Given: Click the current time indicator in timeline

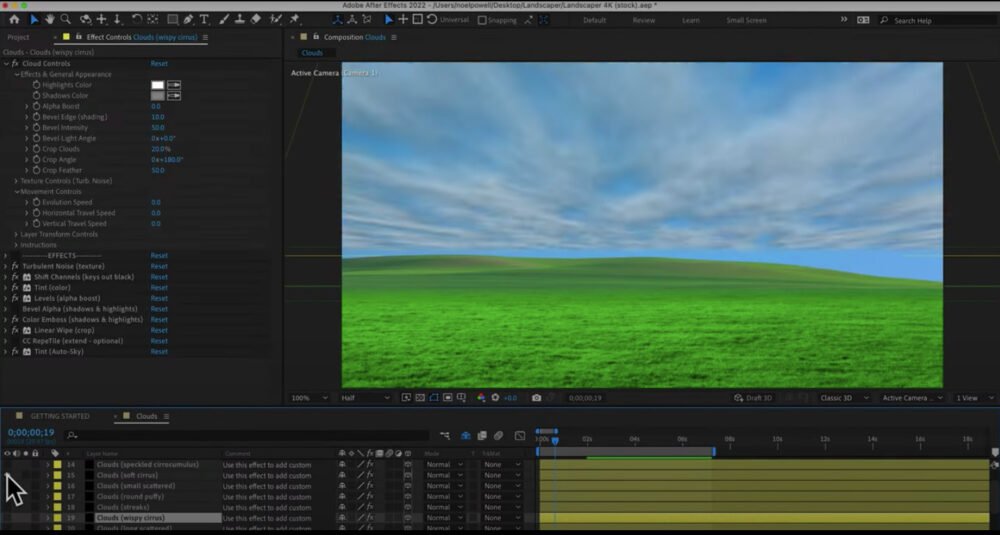Looking at the screenshot, I should [555, 441].
